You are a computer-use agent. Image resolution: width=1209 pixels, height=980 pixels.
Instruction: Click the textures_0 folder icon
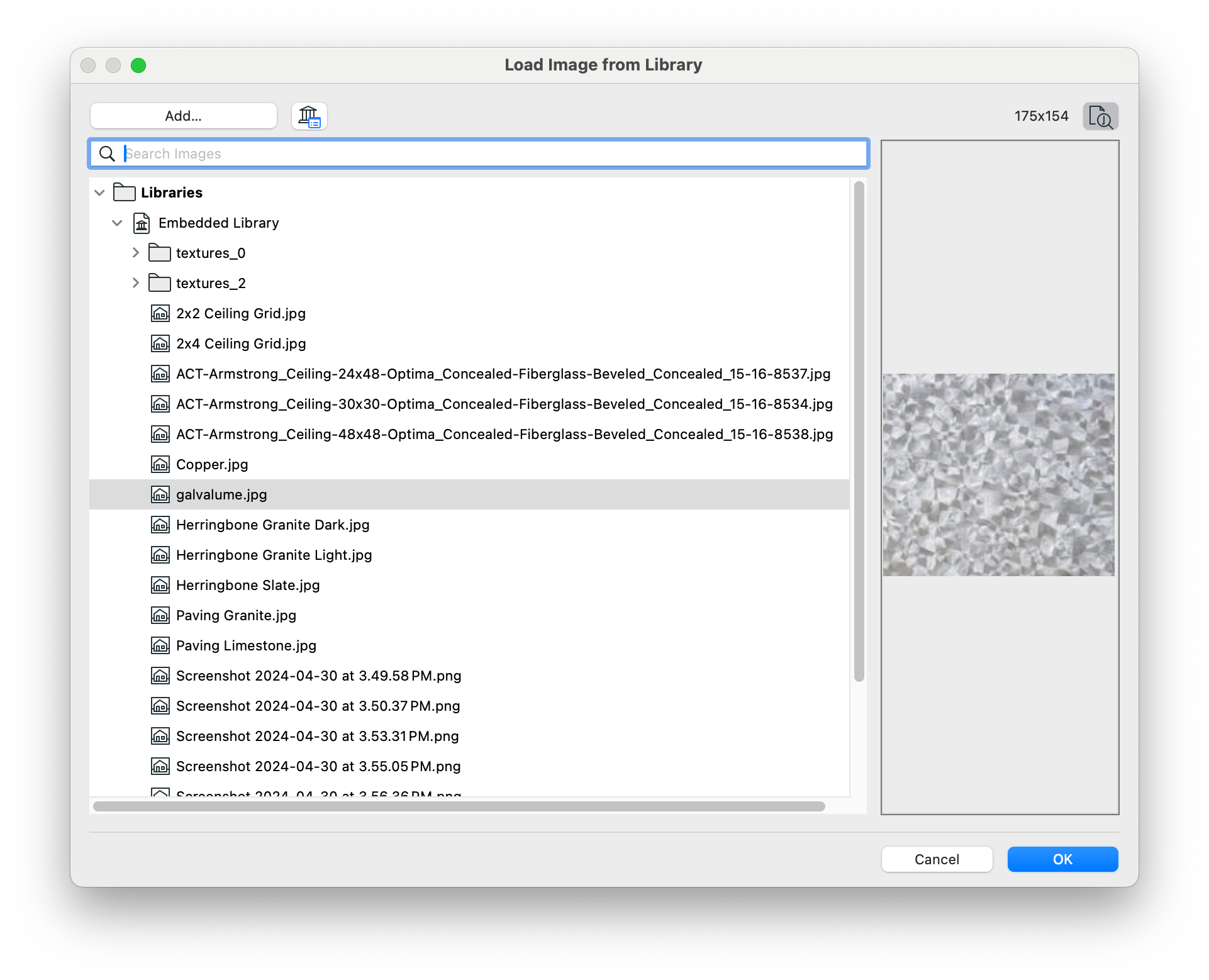click(x=159, y=253)
